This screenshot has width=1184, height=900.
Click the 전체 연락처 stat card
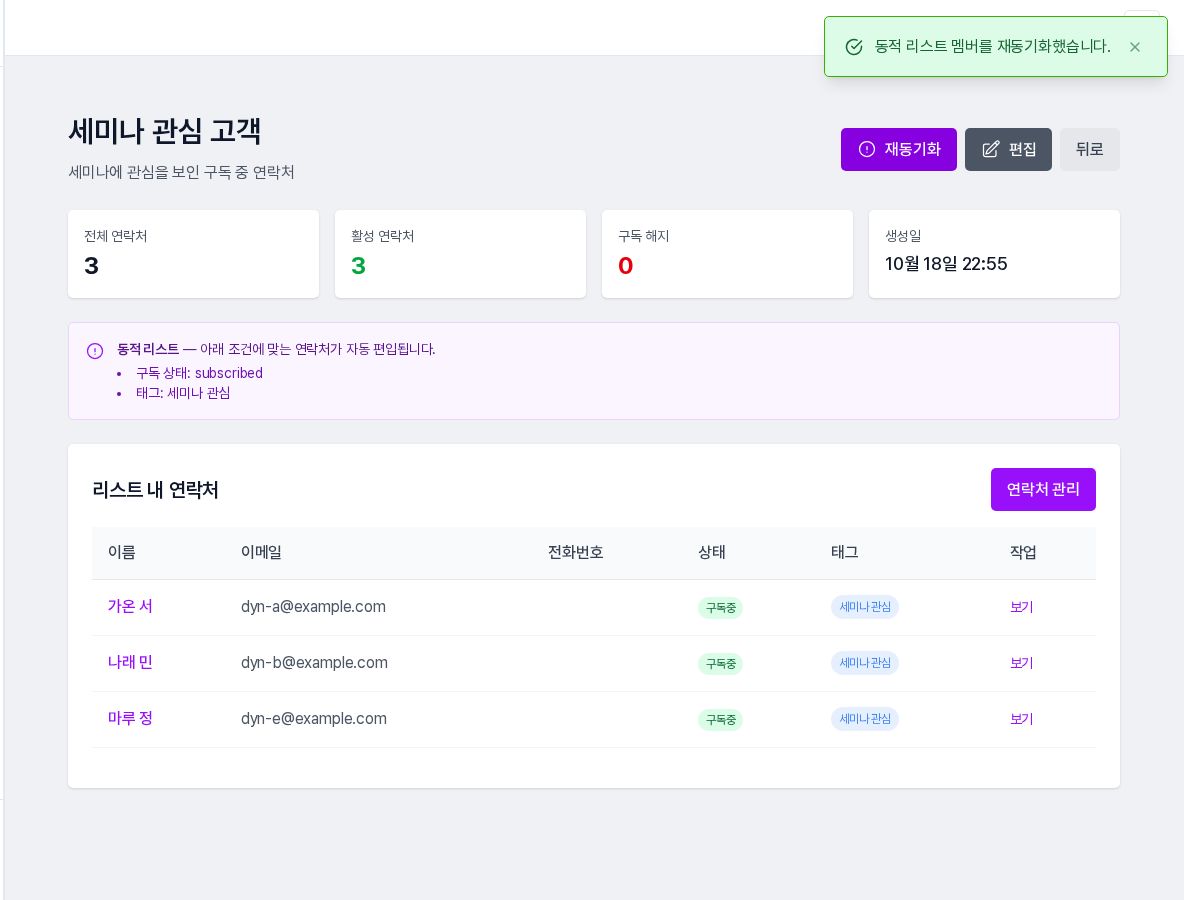coord(193,254)
